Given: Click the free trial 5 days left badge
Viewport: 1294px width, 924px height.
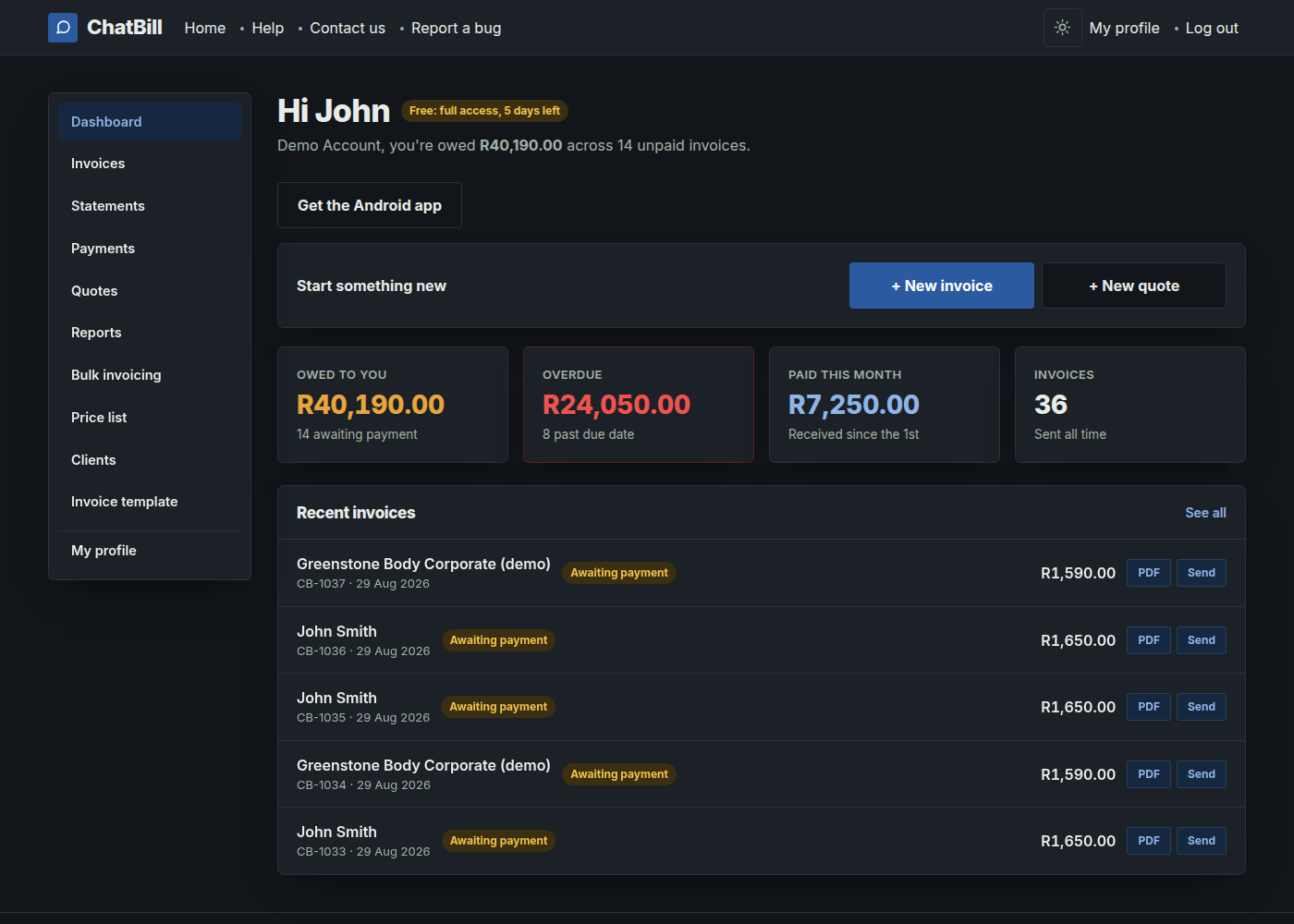Looking at the screenshot, I should pyautogui.click(x=484, y=111).
